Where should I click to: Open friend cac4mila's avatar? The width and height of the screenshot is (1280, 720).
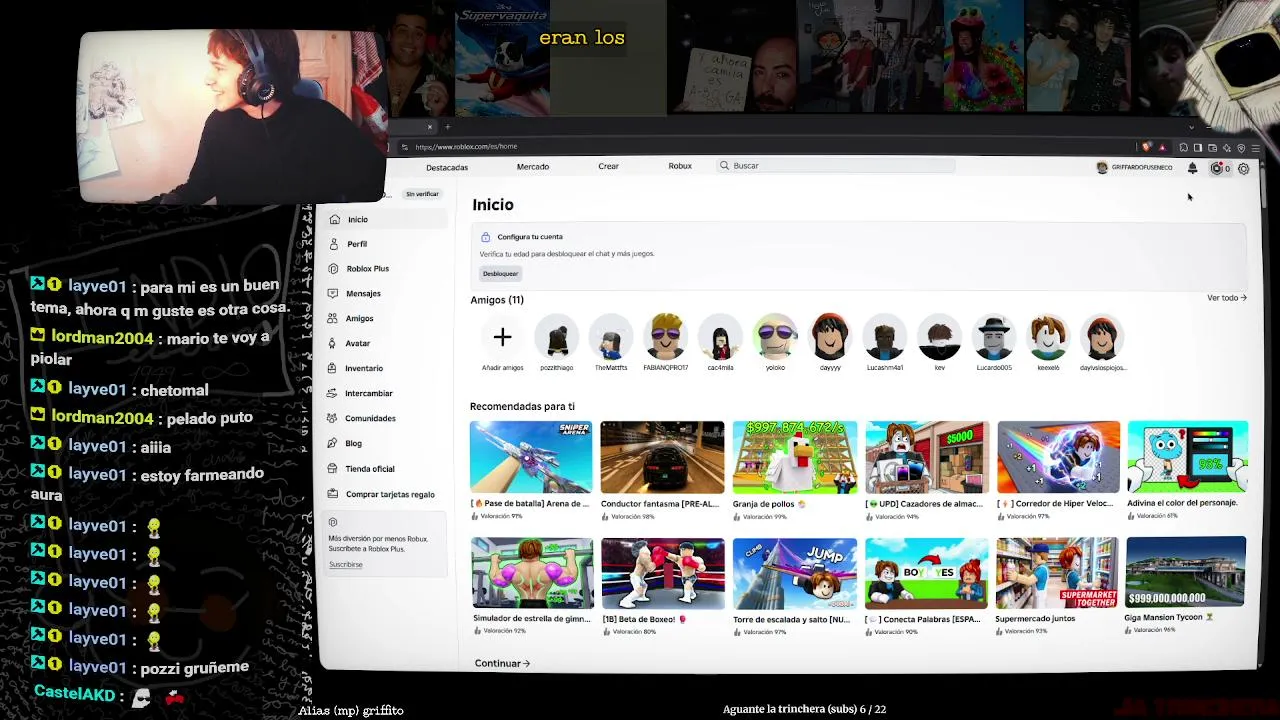[720, 338]
